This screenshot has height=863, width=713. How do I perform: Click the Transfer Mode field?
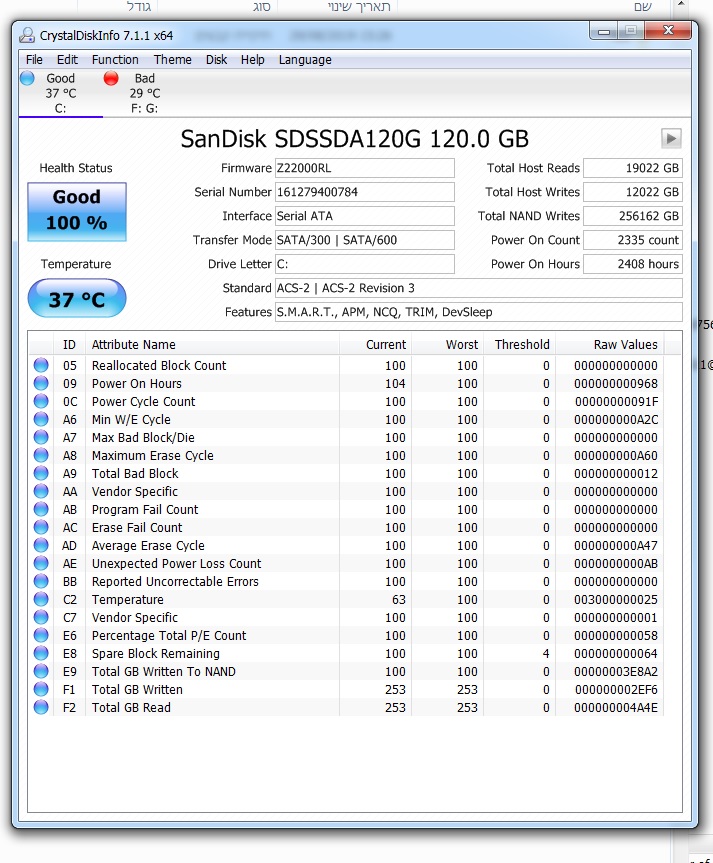click(364, 240)
